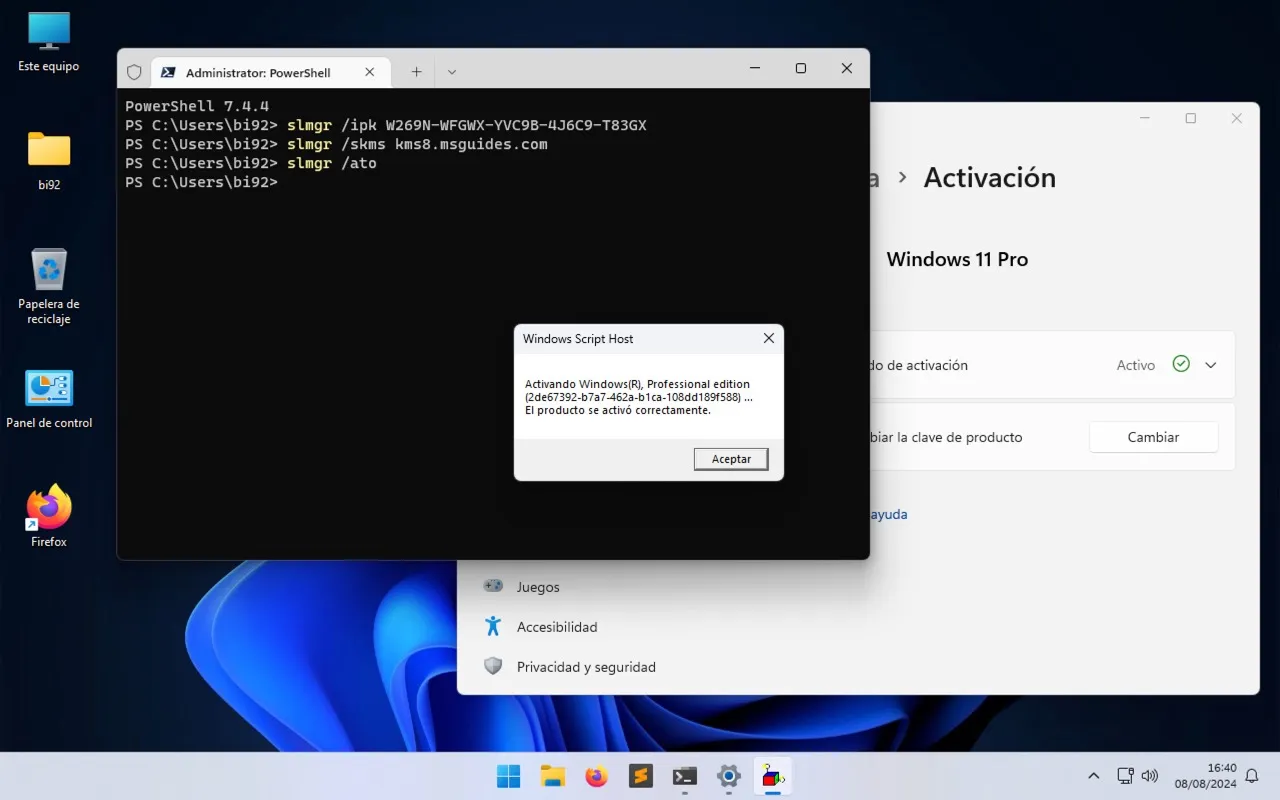The image size is (1280, 800).
Task: Open notifications bell icon
Action: point(1251,776)
